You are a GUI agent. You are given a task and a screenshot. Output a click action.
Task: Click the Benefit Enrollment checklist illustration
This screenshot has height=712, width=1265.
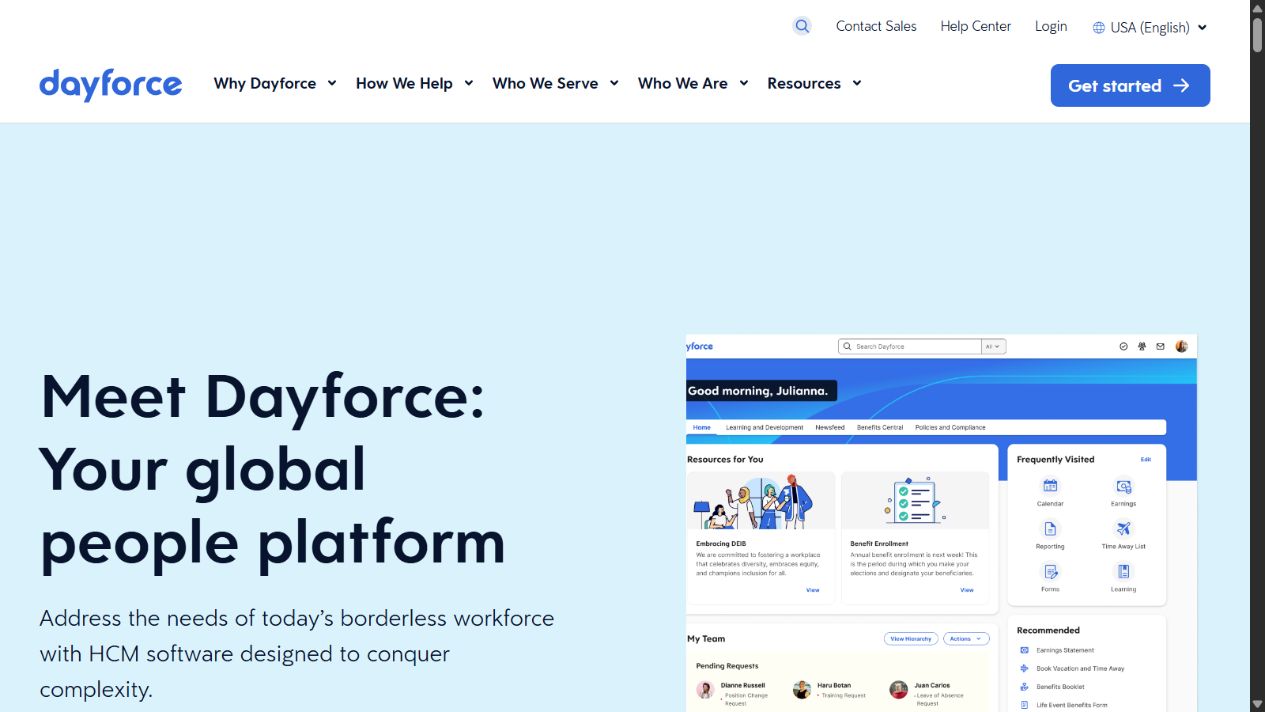click(915, 501)
